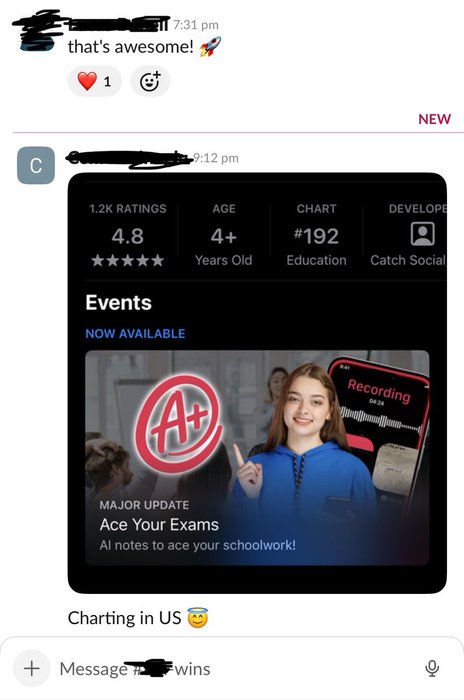Tap the 7:31 pm message timestamp
Viewport: 464px width, 700px height.
pyautogui.click(x=196, y=25)
